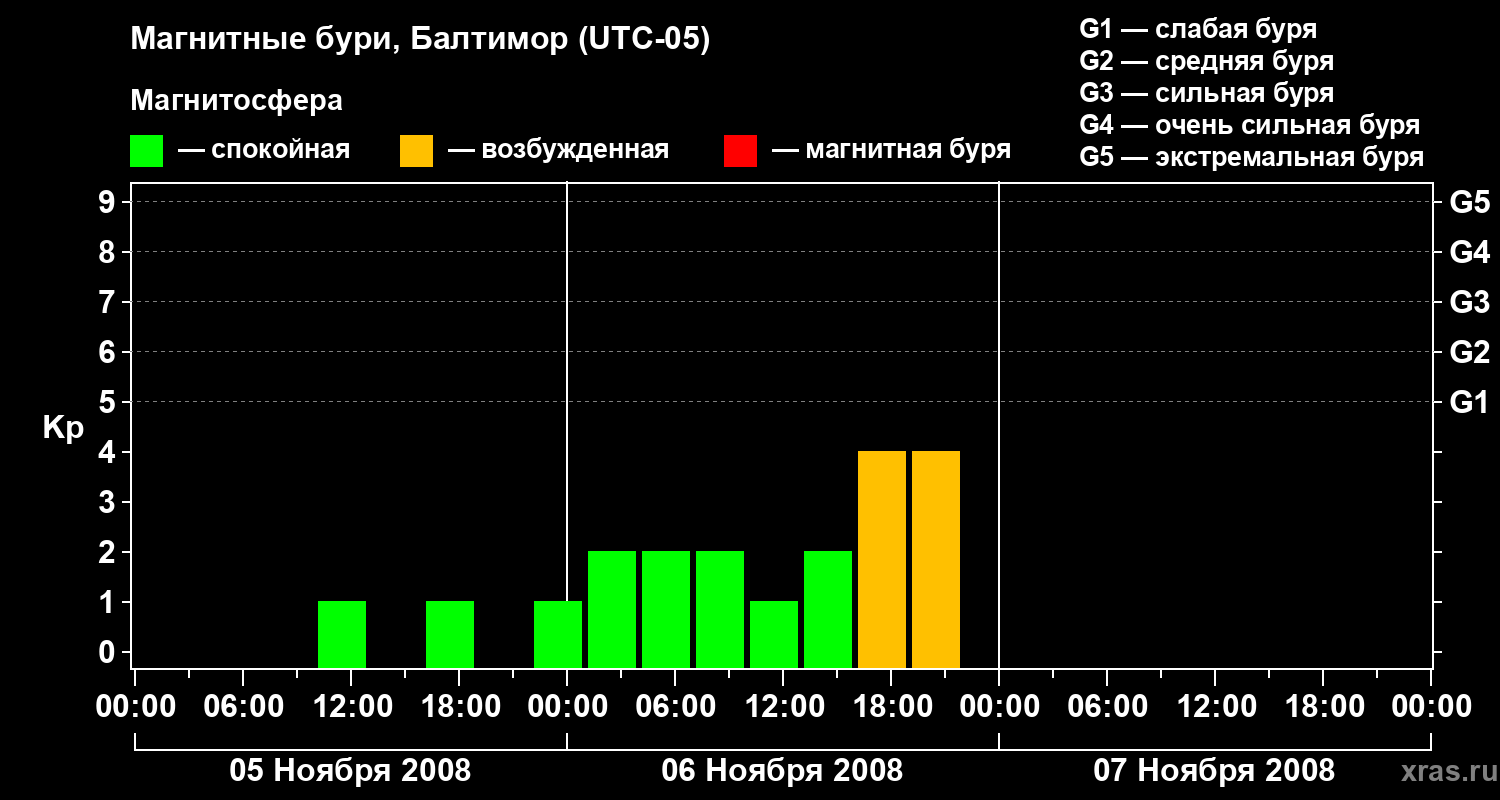Select the "G1 — слабая буря" legend line
The height and width of the screenshot is (800, 1500).
[1198, 28]
